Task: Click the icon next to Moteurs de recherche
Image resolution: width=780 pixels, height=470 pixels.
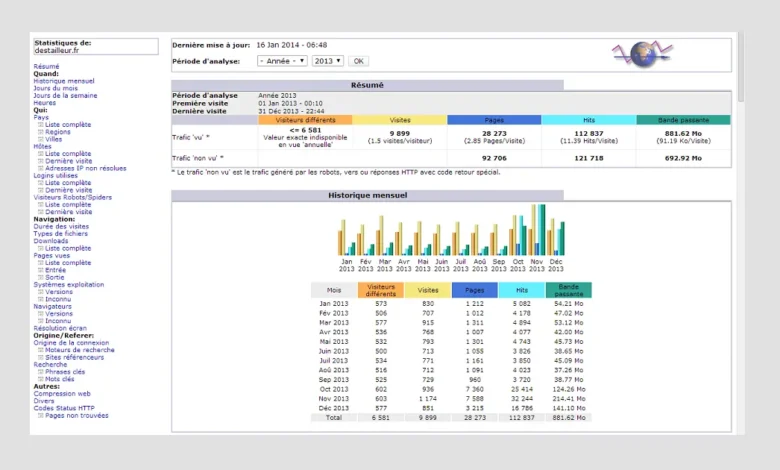Action: pos(41,350)
